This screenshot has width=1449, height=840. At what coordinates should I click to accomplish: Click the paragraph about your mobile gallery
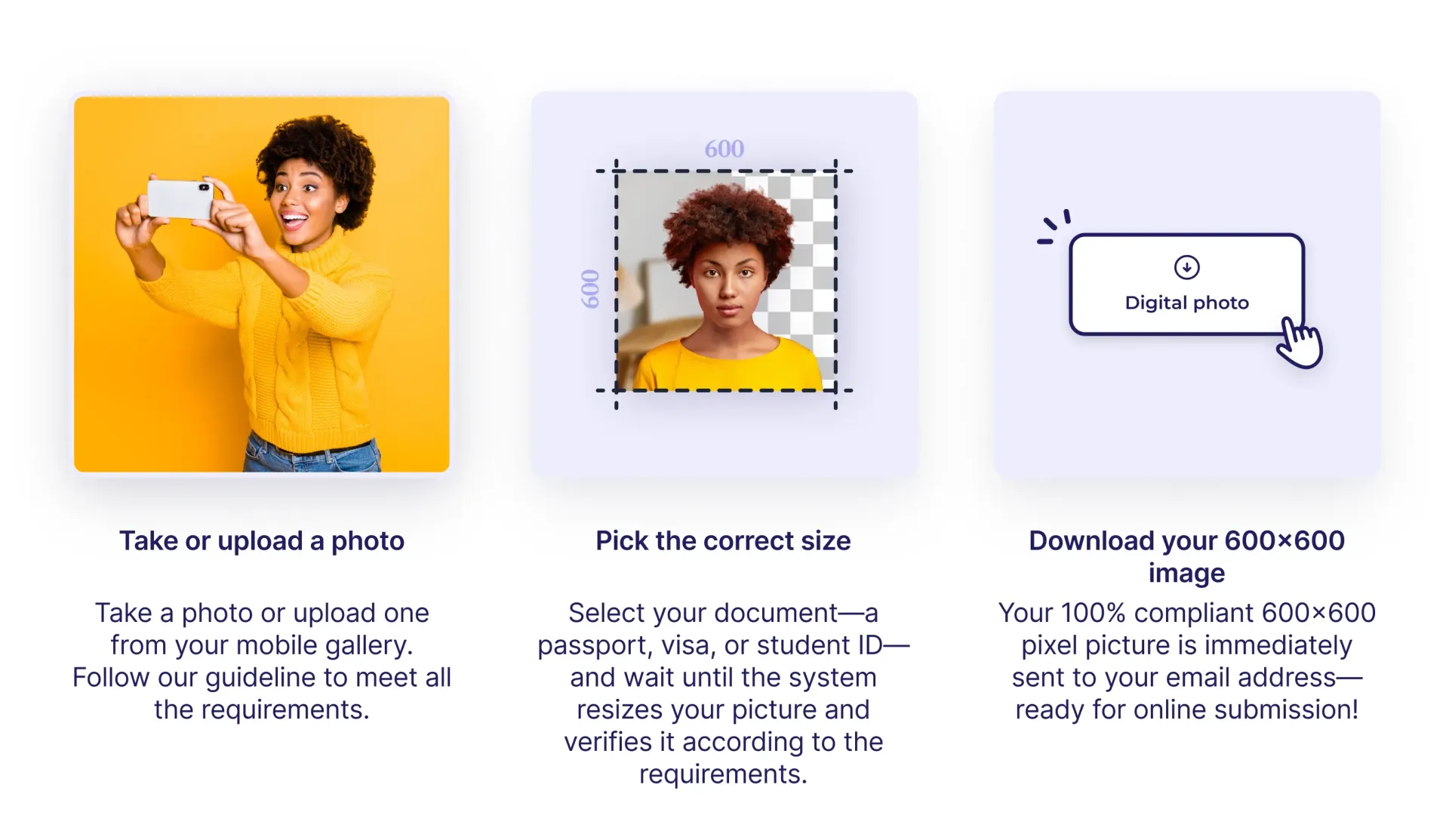(x=262, y=660)
